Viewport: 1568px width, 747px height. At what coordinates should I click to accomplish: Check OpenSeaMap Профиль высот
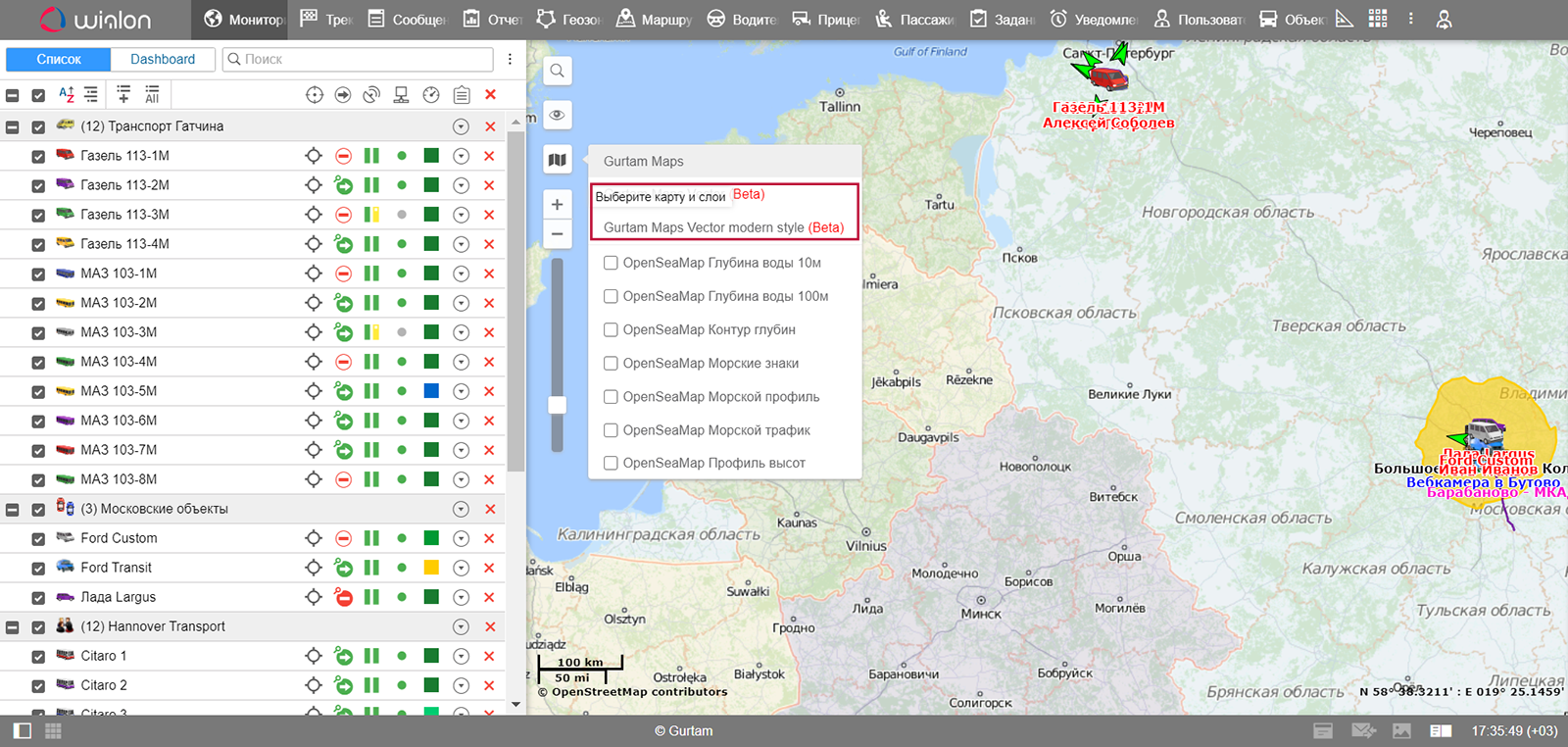(x=611, y=463)
